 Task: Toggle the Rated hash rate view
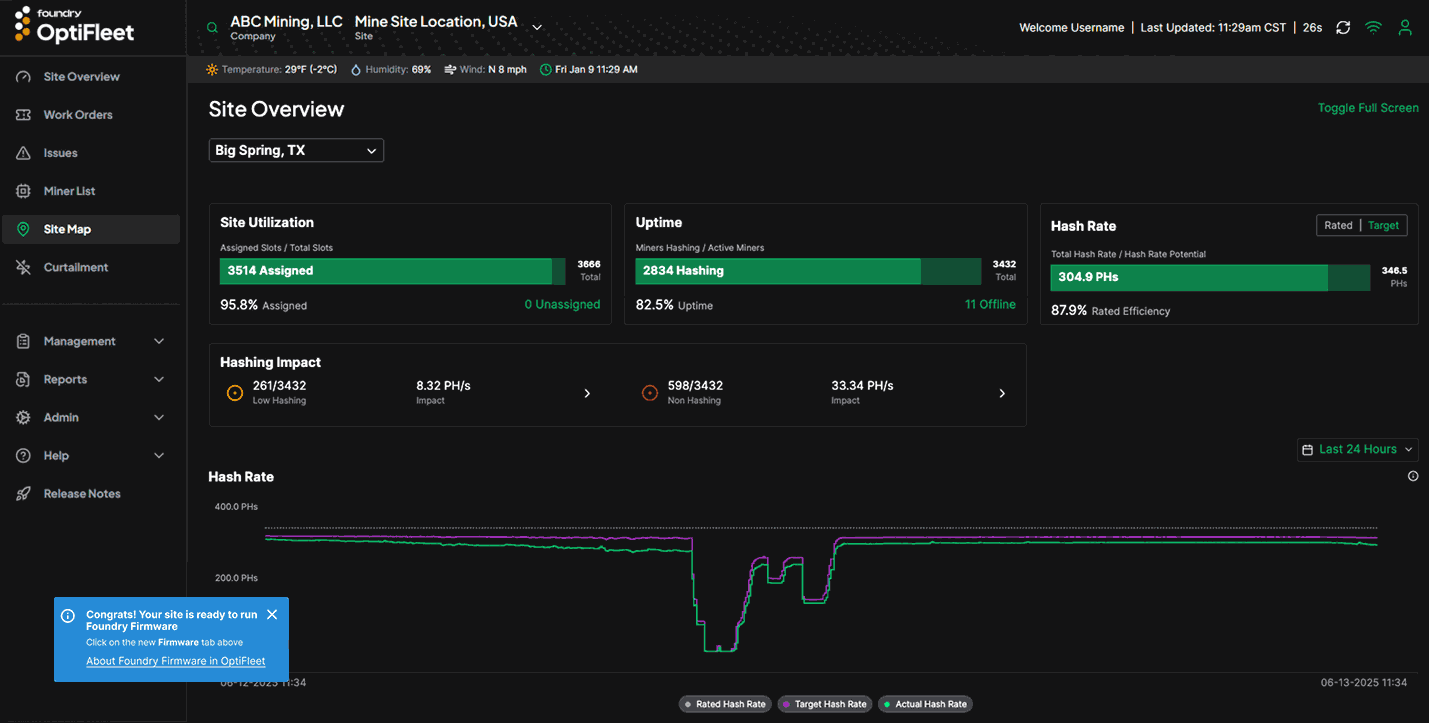(x=1338, y=225)
